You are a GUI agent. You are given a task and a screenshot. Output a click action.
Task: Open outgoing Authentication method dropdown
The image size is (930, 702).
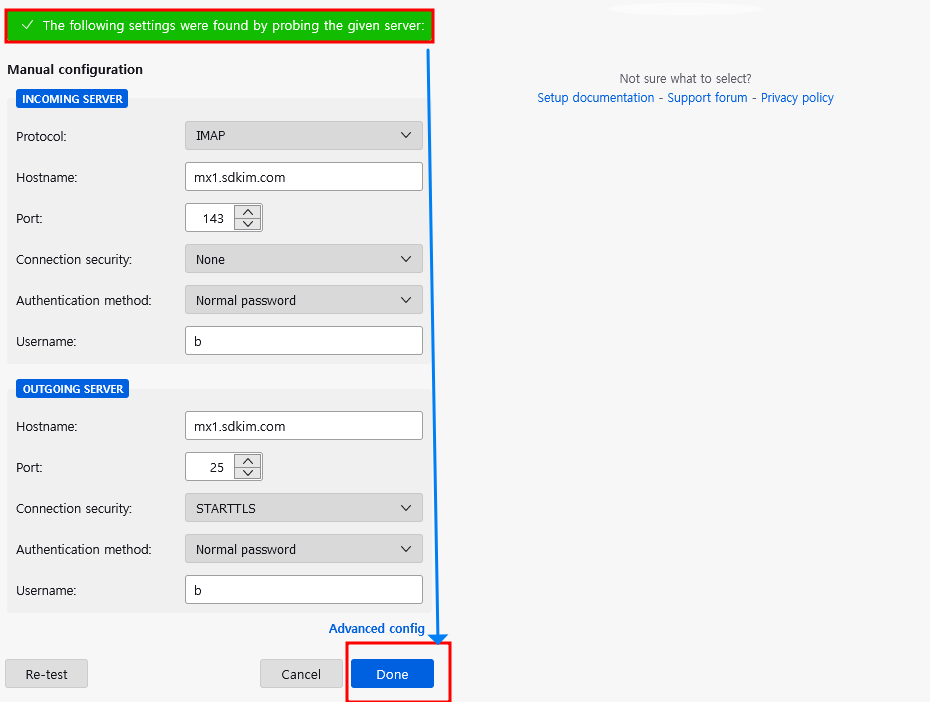[x=304, y=549]
